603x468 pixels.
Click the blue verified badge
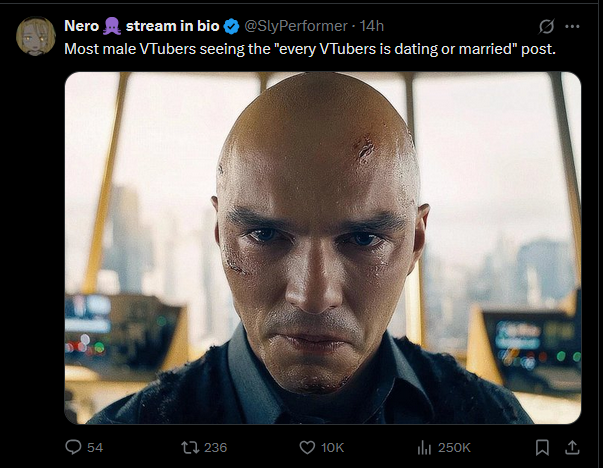pos(230,26)
